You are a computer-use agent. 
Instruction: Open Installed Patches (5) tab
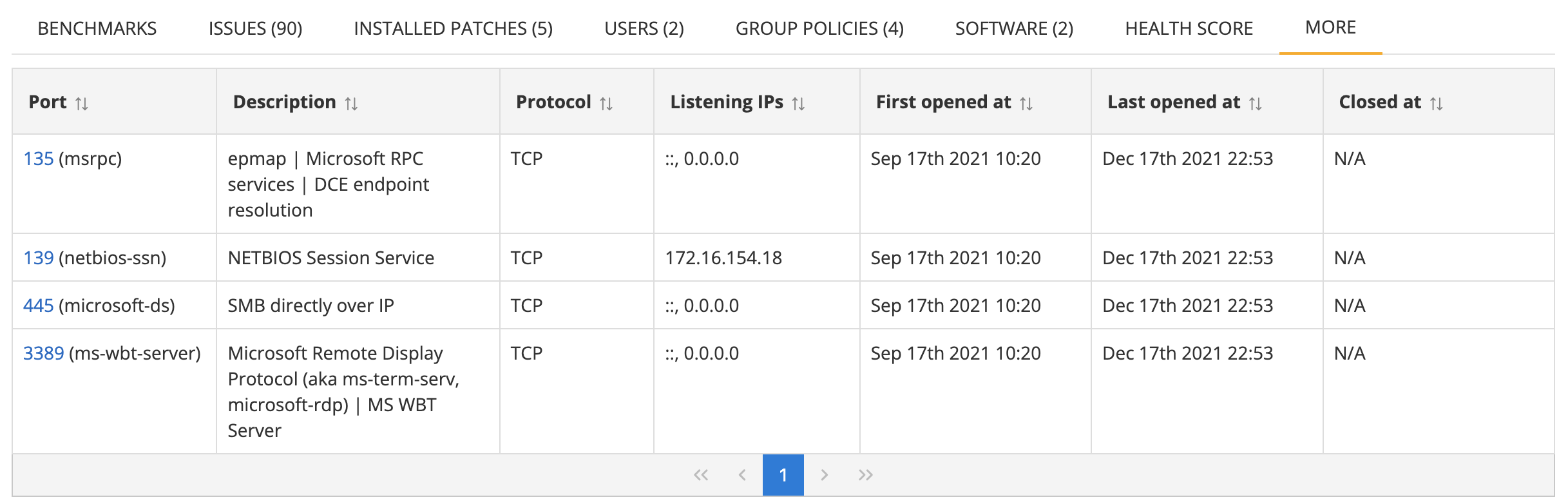point(453,28)
